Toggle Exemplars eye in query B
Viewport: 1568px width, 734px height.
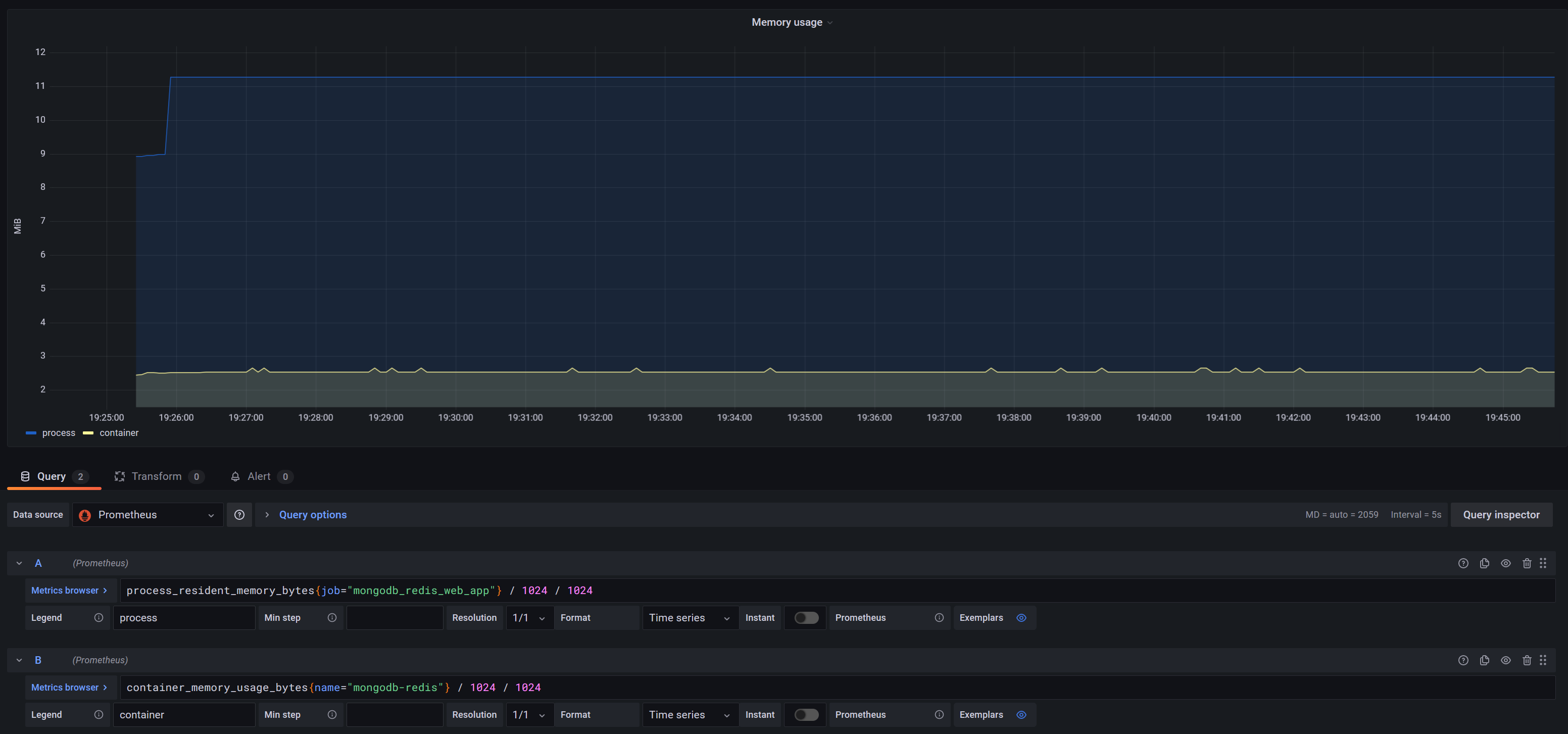[1021, 714]
